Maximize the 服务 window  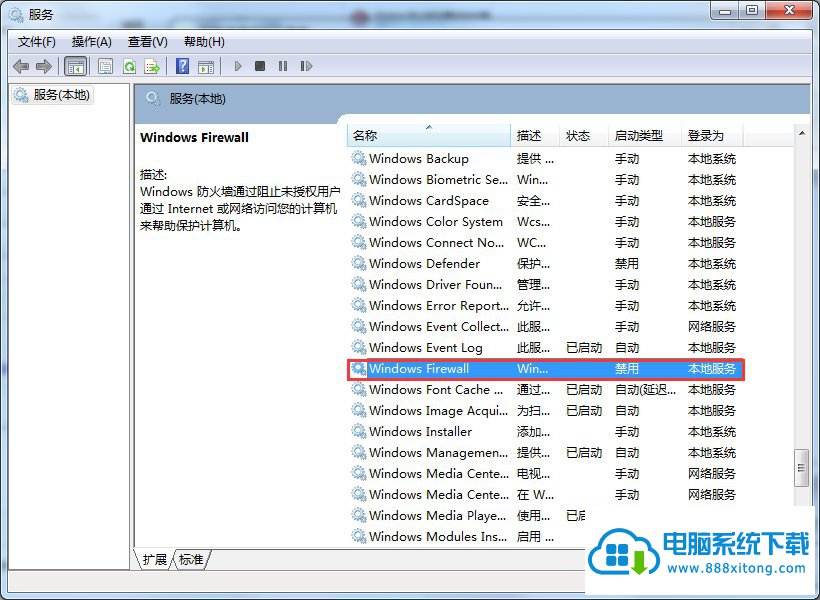click(x=751, y=11)
